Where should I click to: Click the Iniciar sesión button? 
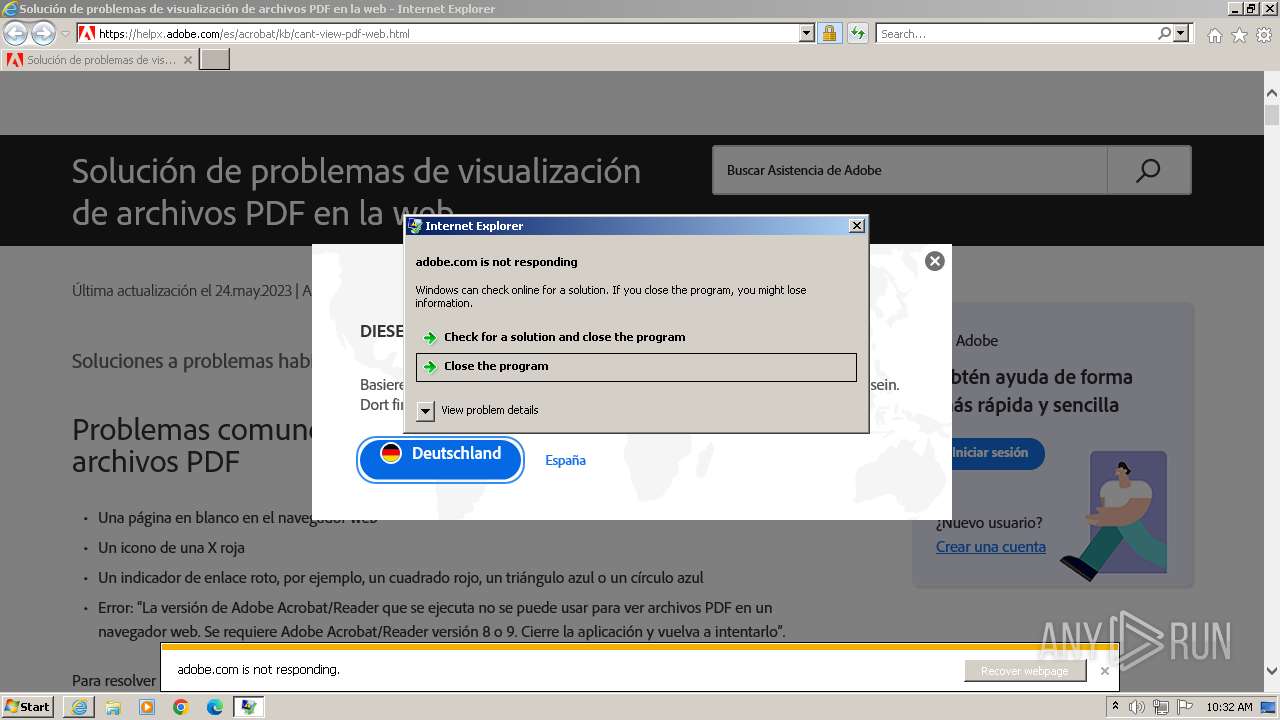(990, 453)
